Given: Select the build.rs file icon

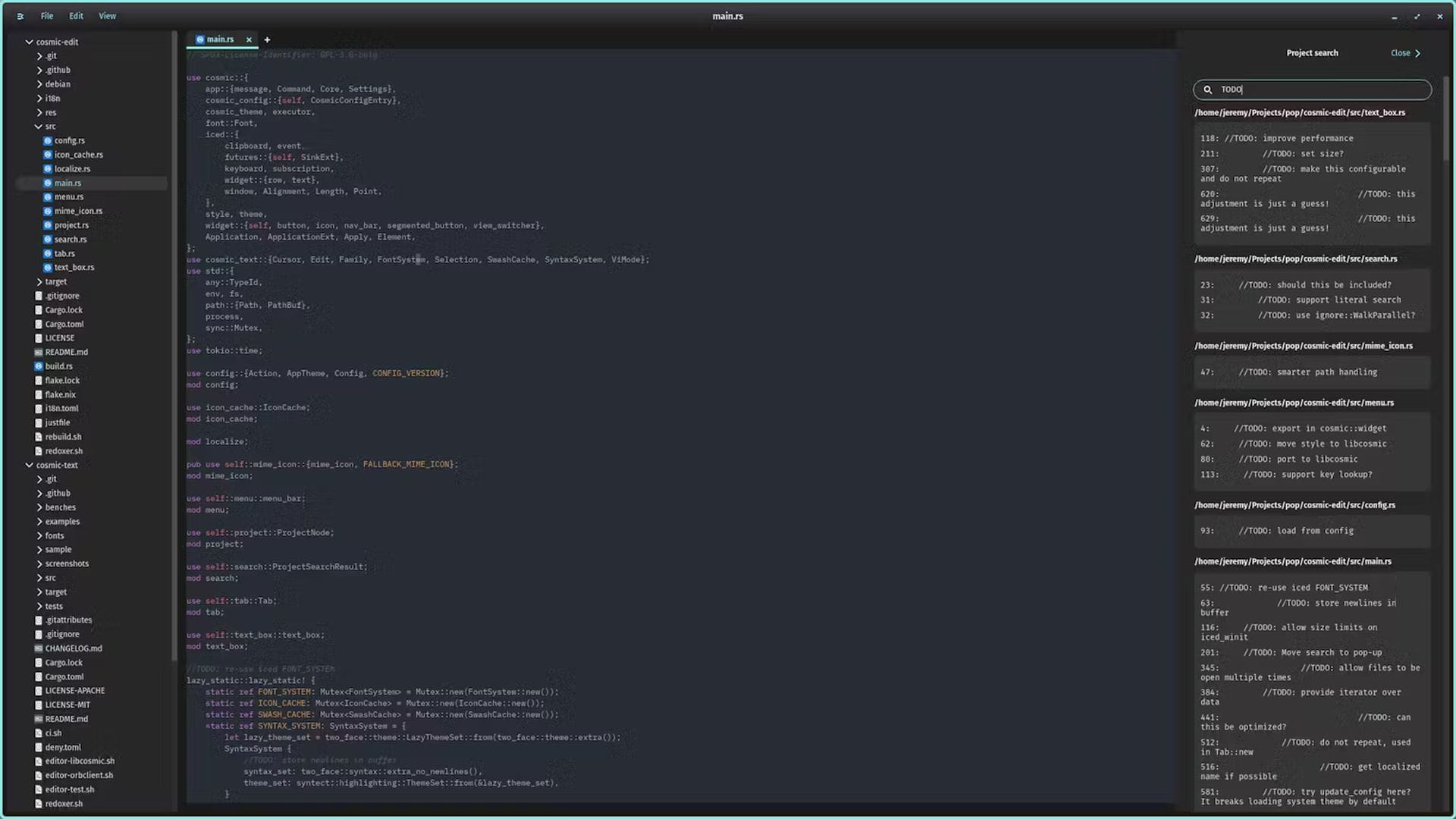Looking at the screenshot, I should click(39, 366).
